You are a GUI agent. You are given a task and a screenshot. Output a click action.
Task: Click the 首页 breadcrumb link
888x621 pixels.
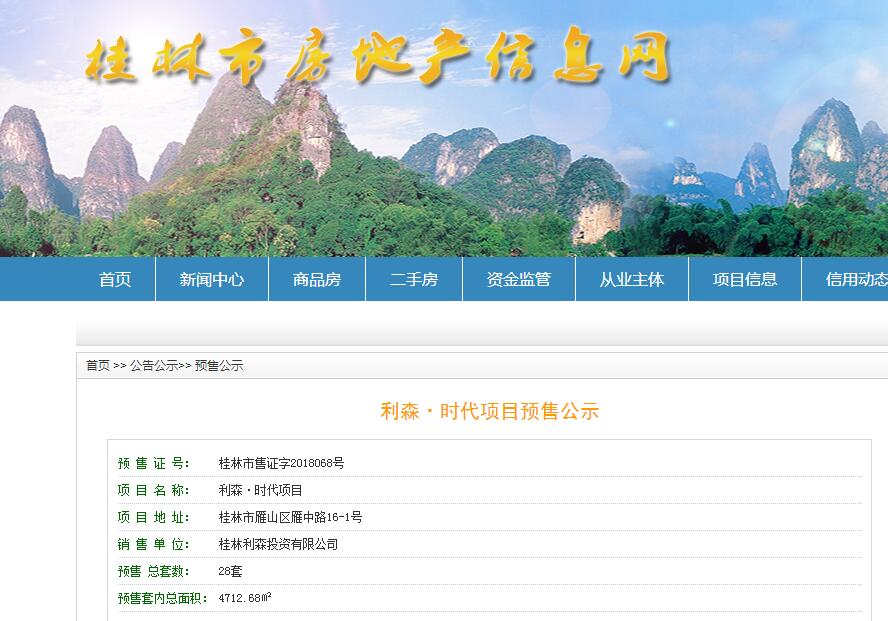[98, 366]
